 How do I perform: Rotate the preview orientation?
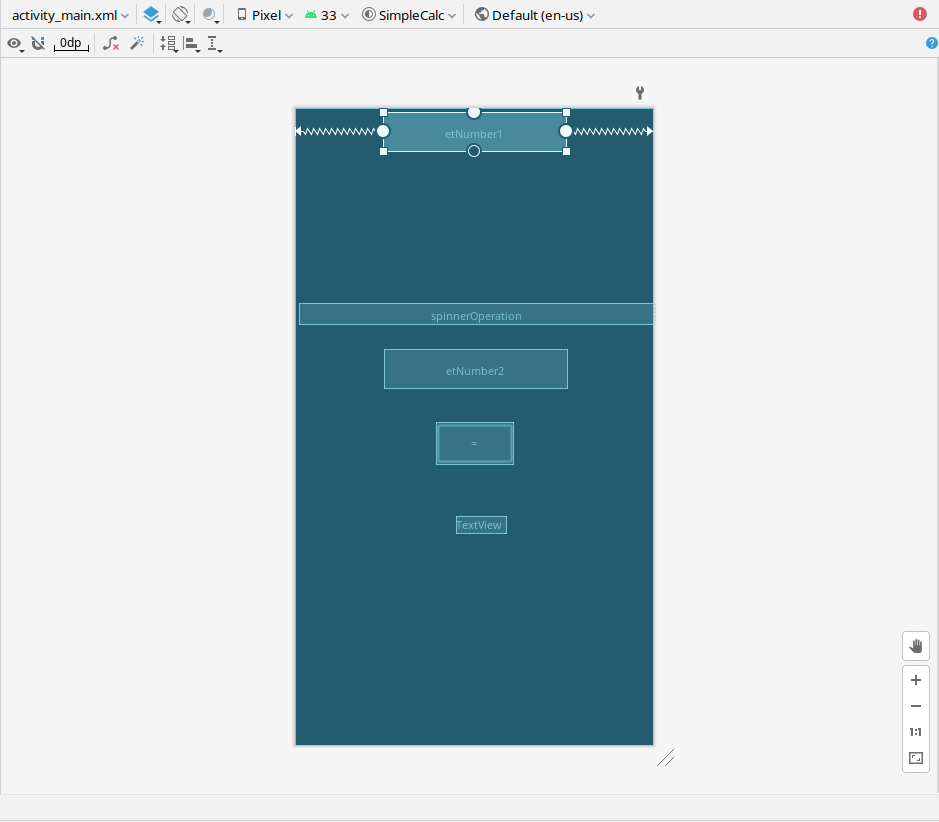coord(179,14)
